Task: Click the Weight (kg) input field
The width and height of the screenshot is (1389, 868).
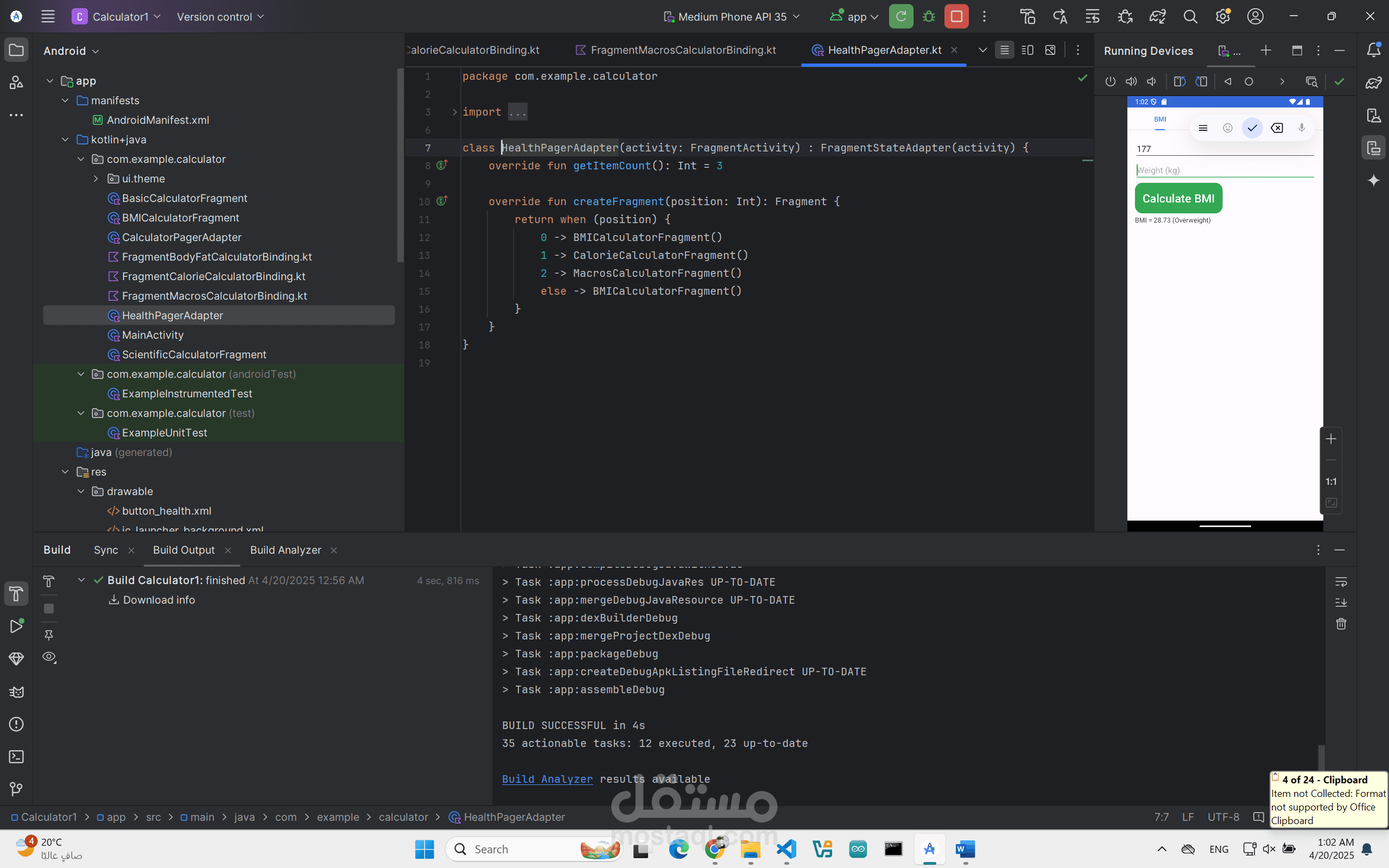Action: (x=1223, y=170)
